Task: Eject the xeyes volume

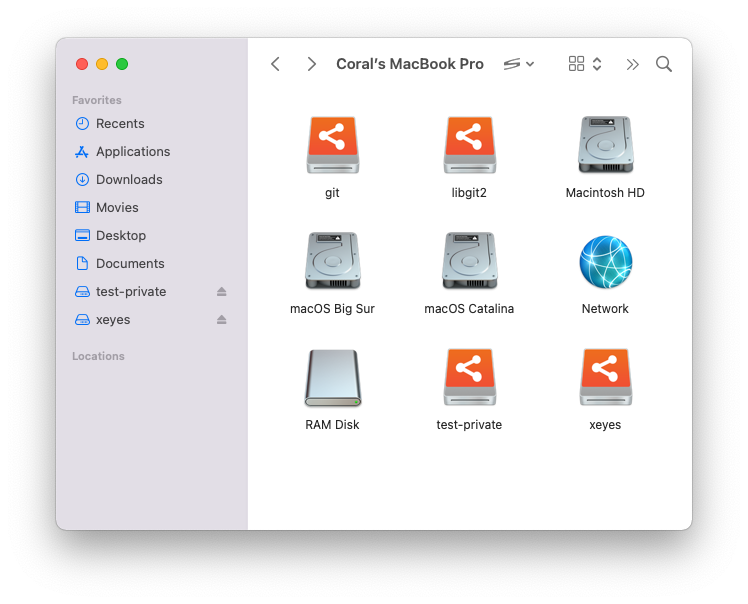Action: [221, 320]
